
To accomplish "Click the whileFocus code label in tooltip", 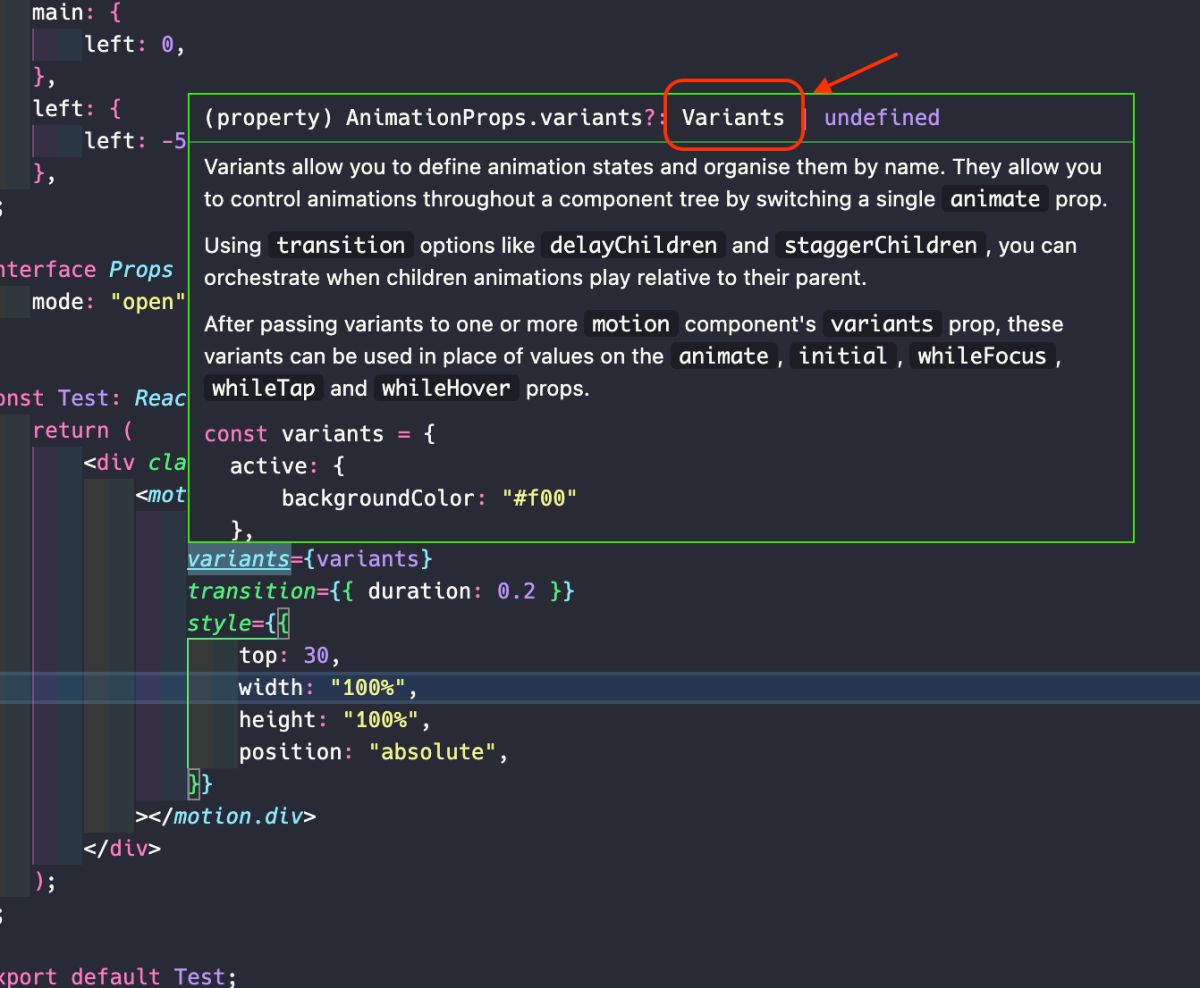I will (982, 356).
